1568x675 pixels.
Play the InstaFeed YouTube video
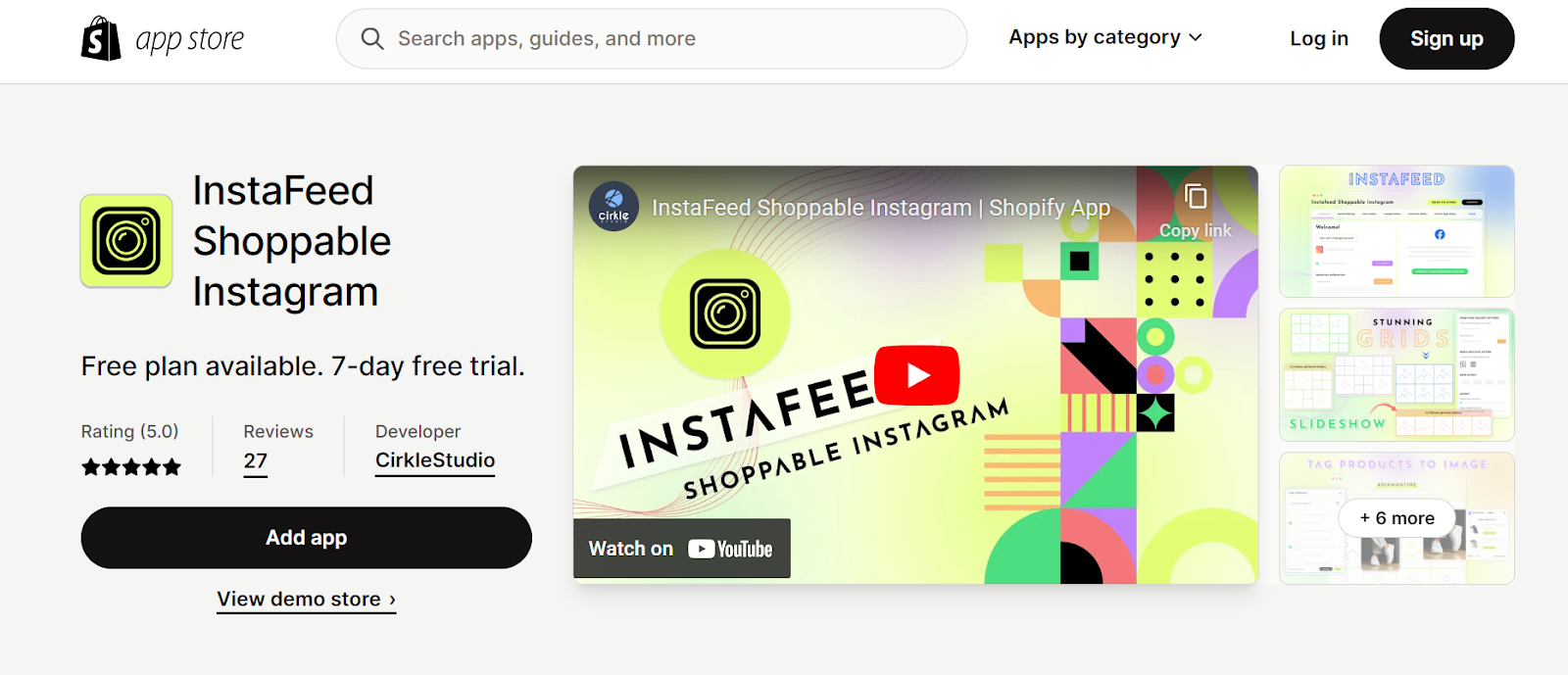pos(916,375)
